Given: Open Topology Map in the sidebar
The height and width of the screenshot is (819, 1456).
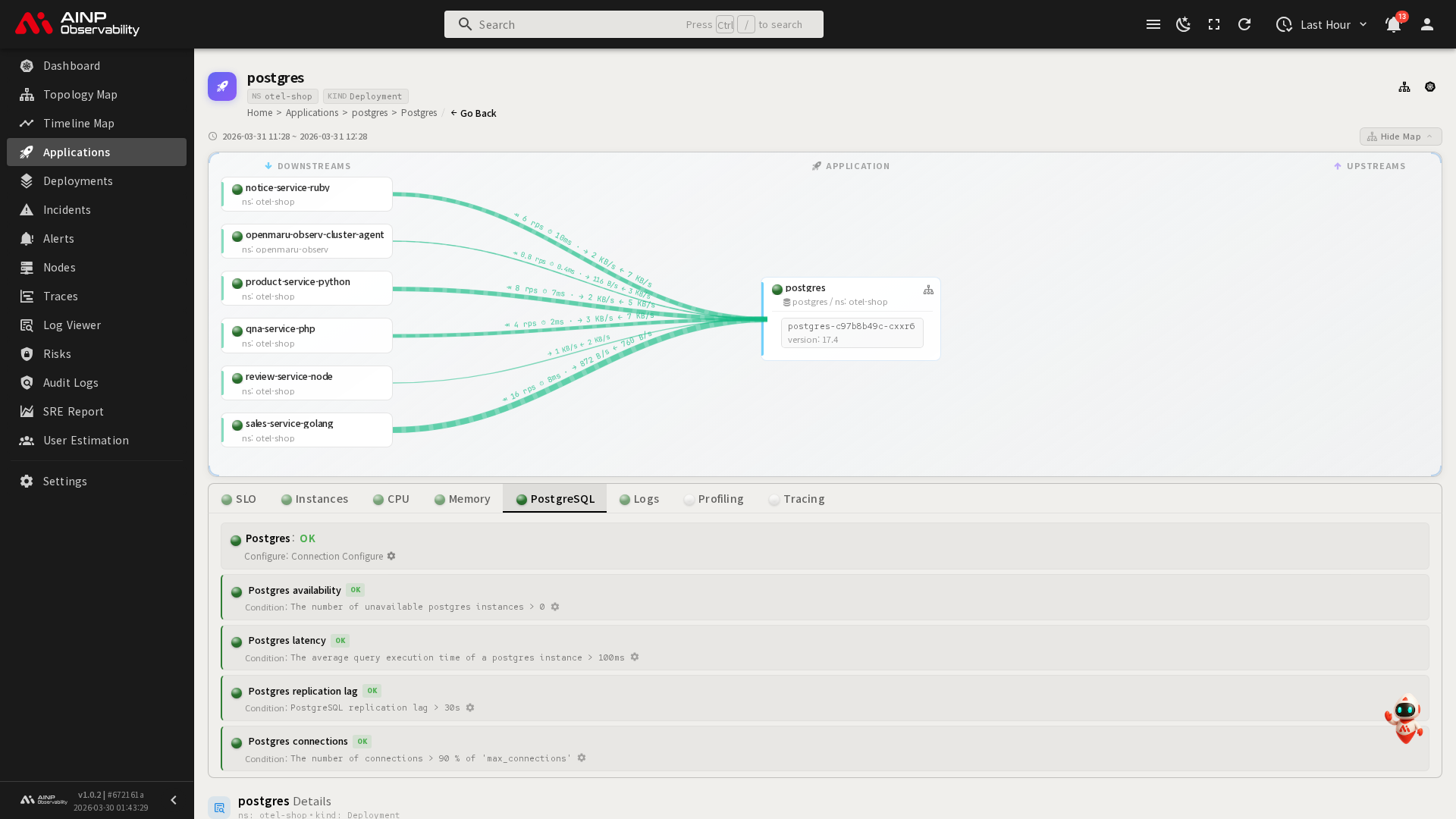Looking at the screenshot, I should coord(80,95).
